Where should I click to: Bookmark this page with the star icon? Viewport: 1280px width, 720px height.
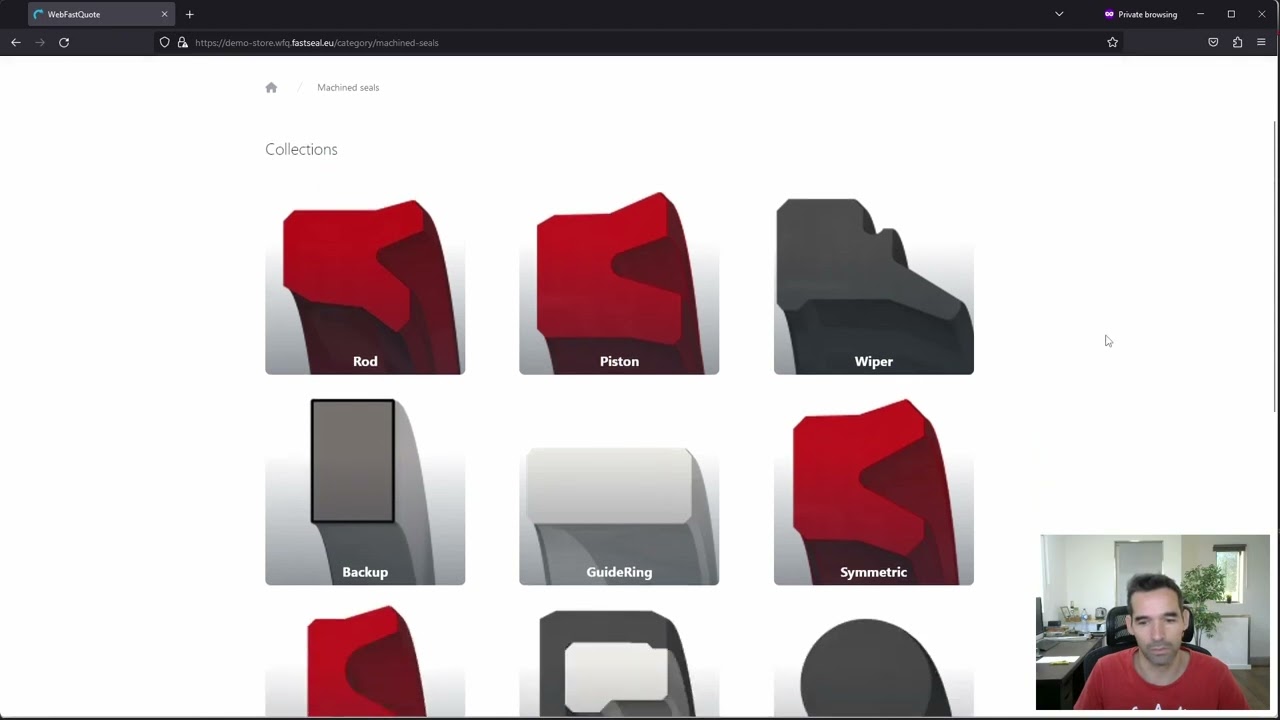(x=1112, y=42)
